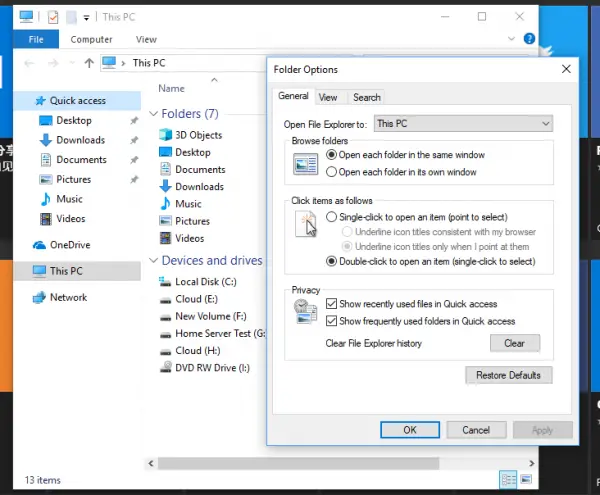Click the 3D Objects folder icon
This screenshot has height=495, width=600.
click(166, 135)
